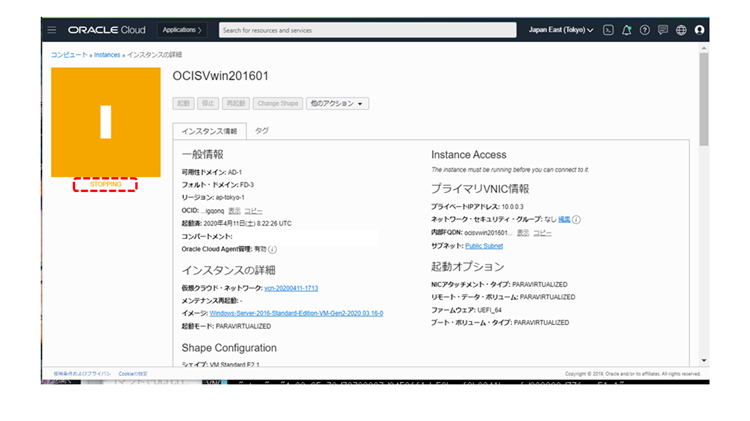Switch to the タグ tab
This screenshot has height=421, width=750.
(x=262, y=131)
